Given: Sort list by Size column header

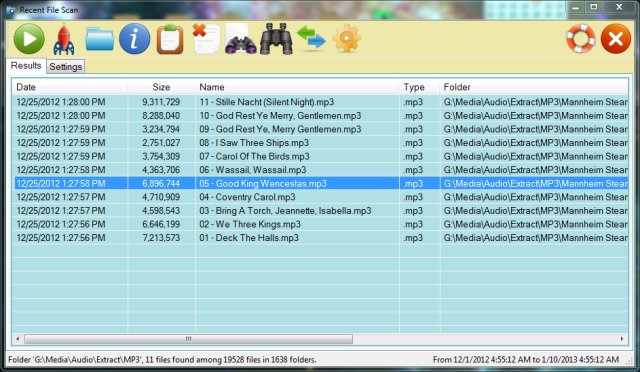Looking at the screenshot, I should [161, 87].
